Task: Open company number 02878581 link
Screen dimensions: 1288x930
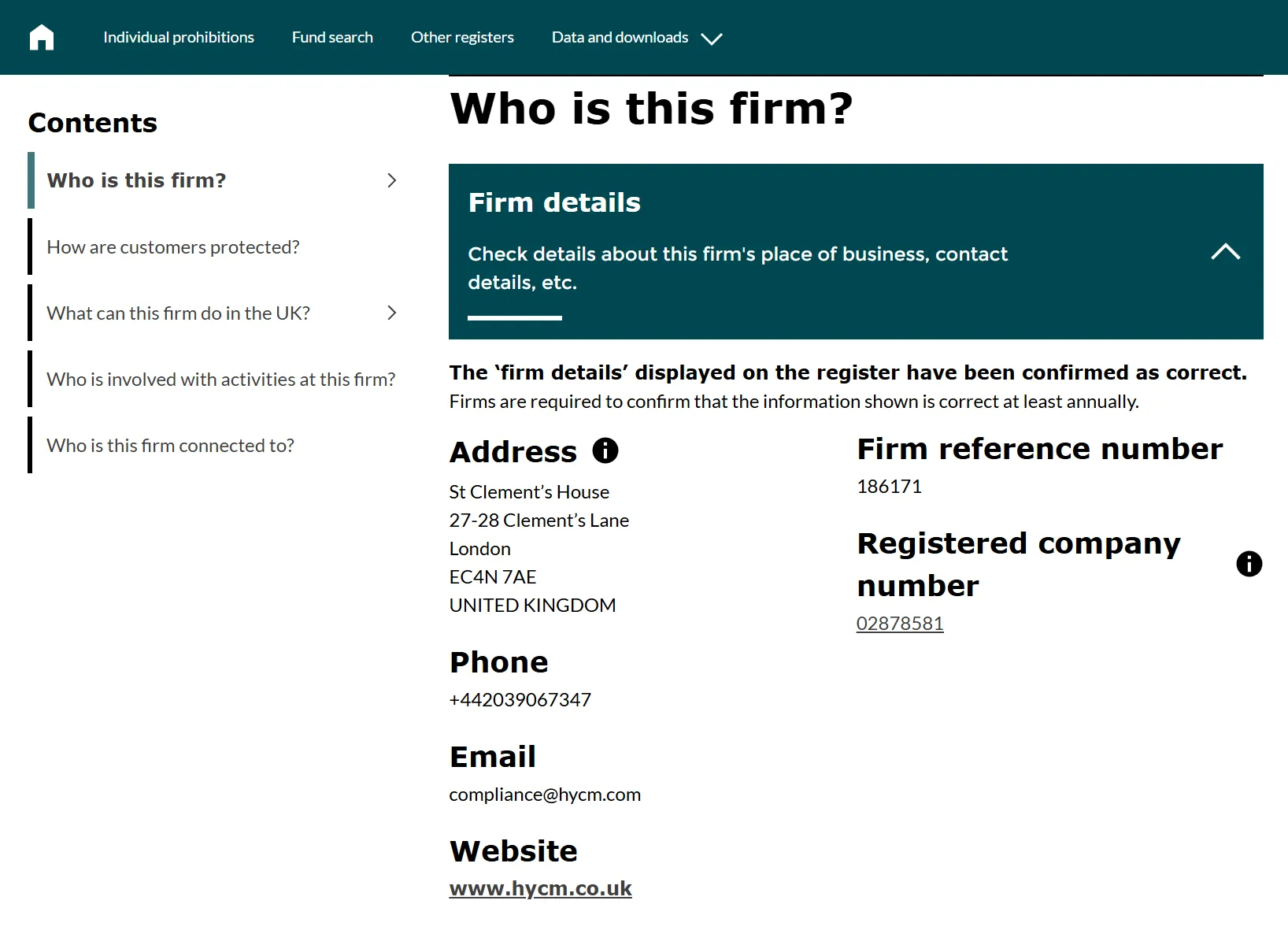Action: 900,624
